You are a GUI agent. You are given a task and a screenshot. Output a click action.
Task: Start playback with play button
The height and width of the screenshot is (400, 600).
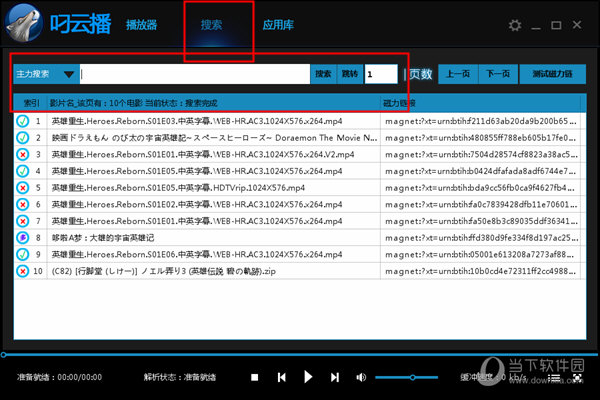308,377
